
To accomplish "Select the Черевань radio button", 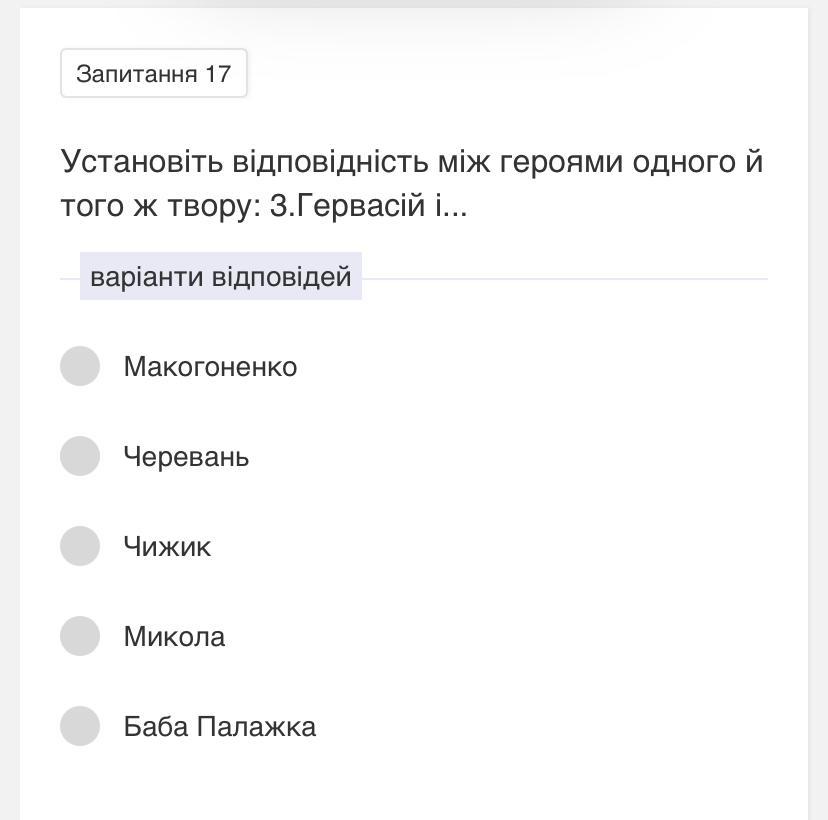I will click(x=80, y=456).
